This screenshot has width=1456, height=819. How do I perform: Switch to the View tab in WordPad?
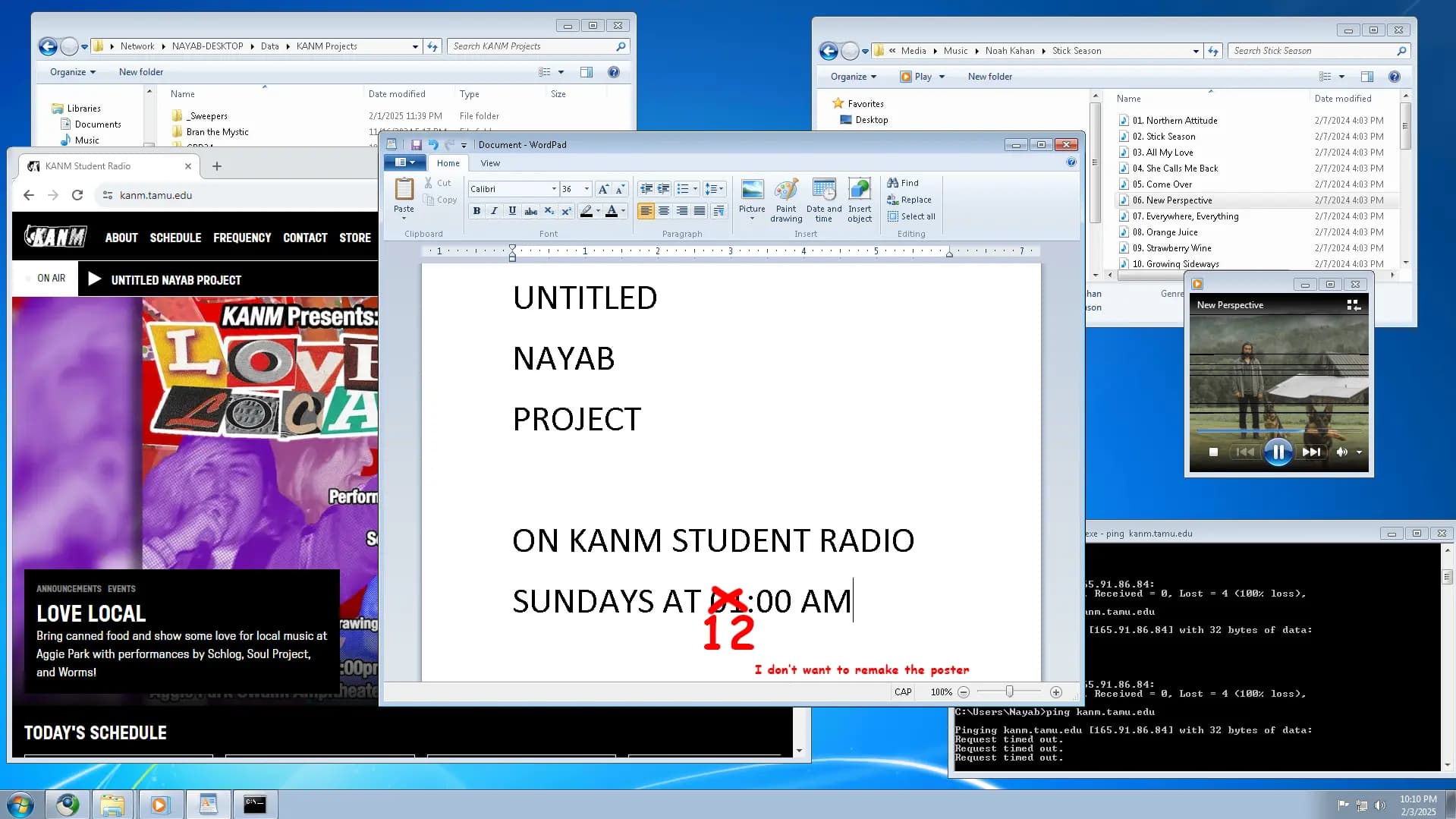[x=490, y=162]
